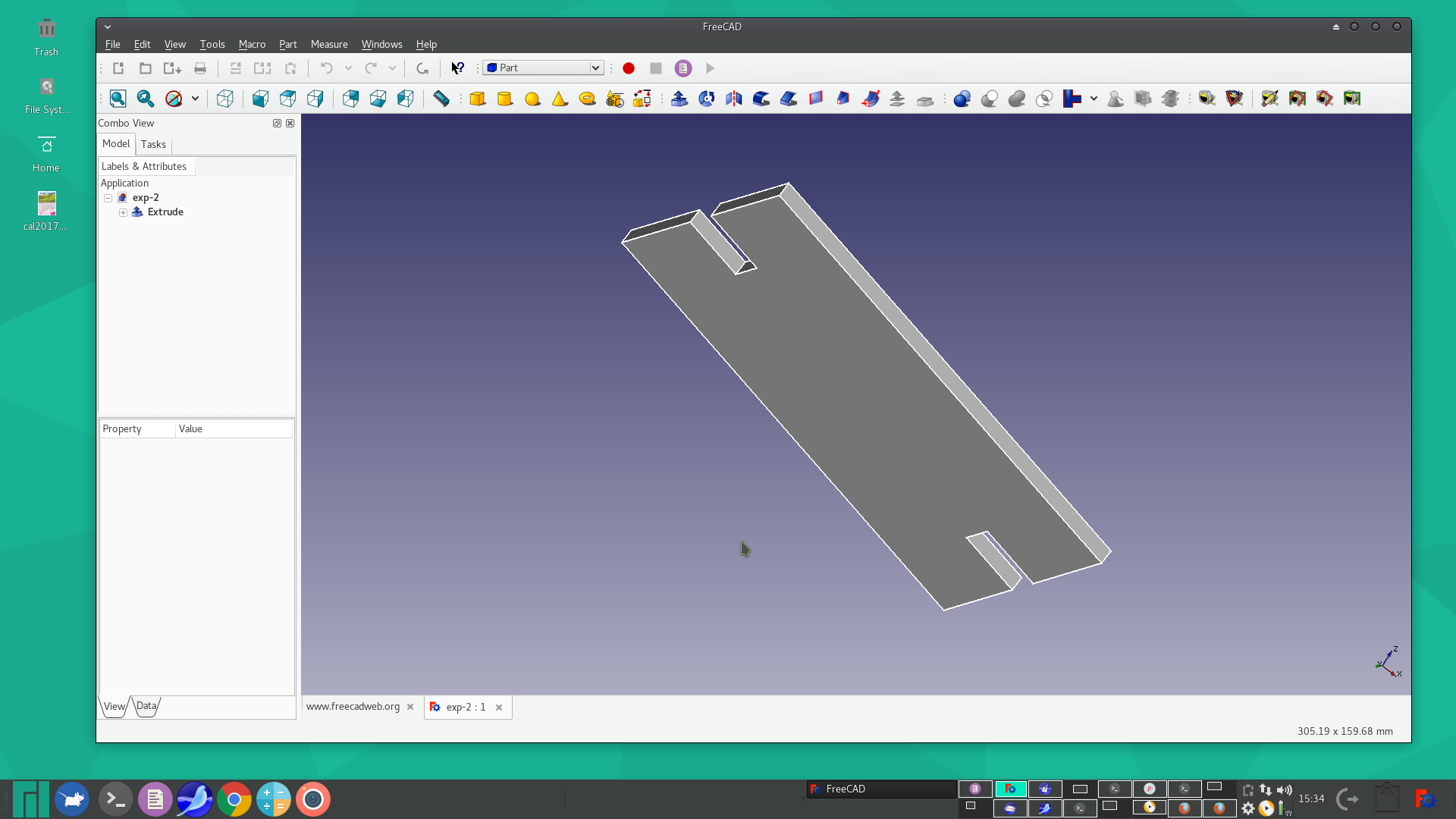Image resolution: width=1456 pixels, height=819 pixels.
Task: Click the Fit all view icon
Action: 118,99
